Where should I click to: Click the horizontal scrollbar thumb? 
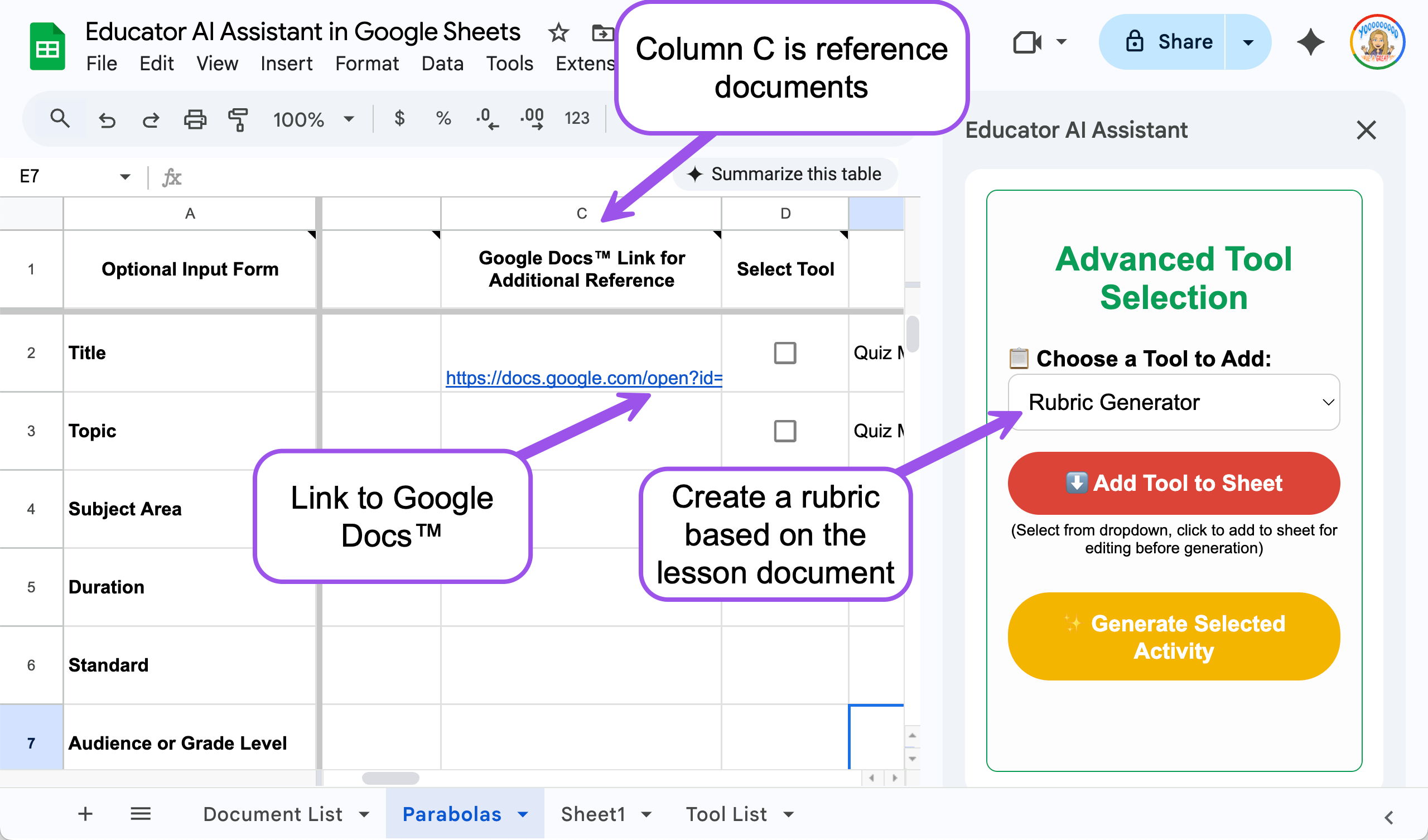pyautogui.click(x=390, y=778)
